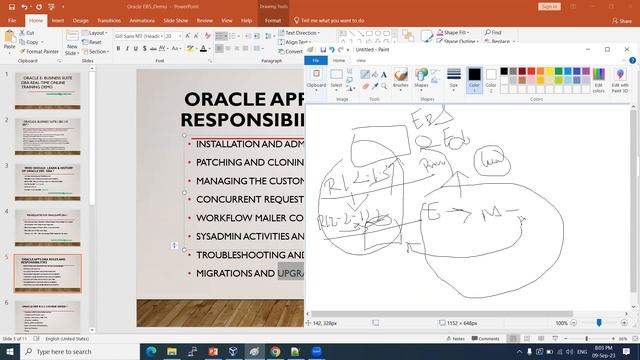
Task: Click Paste button in PowerPoint
Action: 9,40
